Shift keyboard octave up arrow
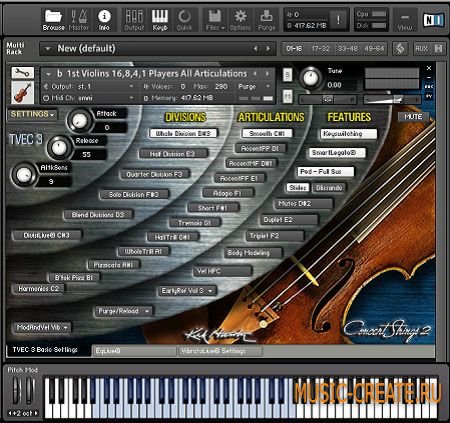 [x=36, y=413]
